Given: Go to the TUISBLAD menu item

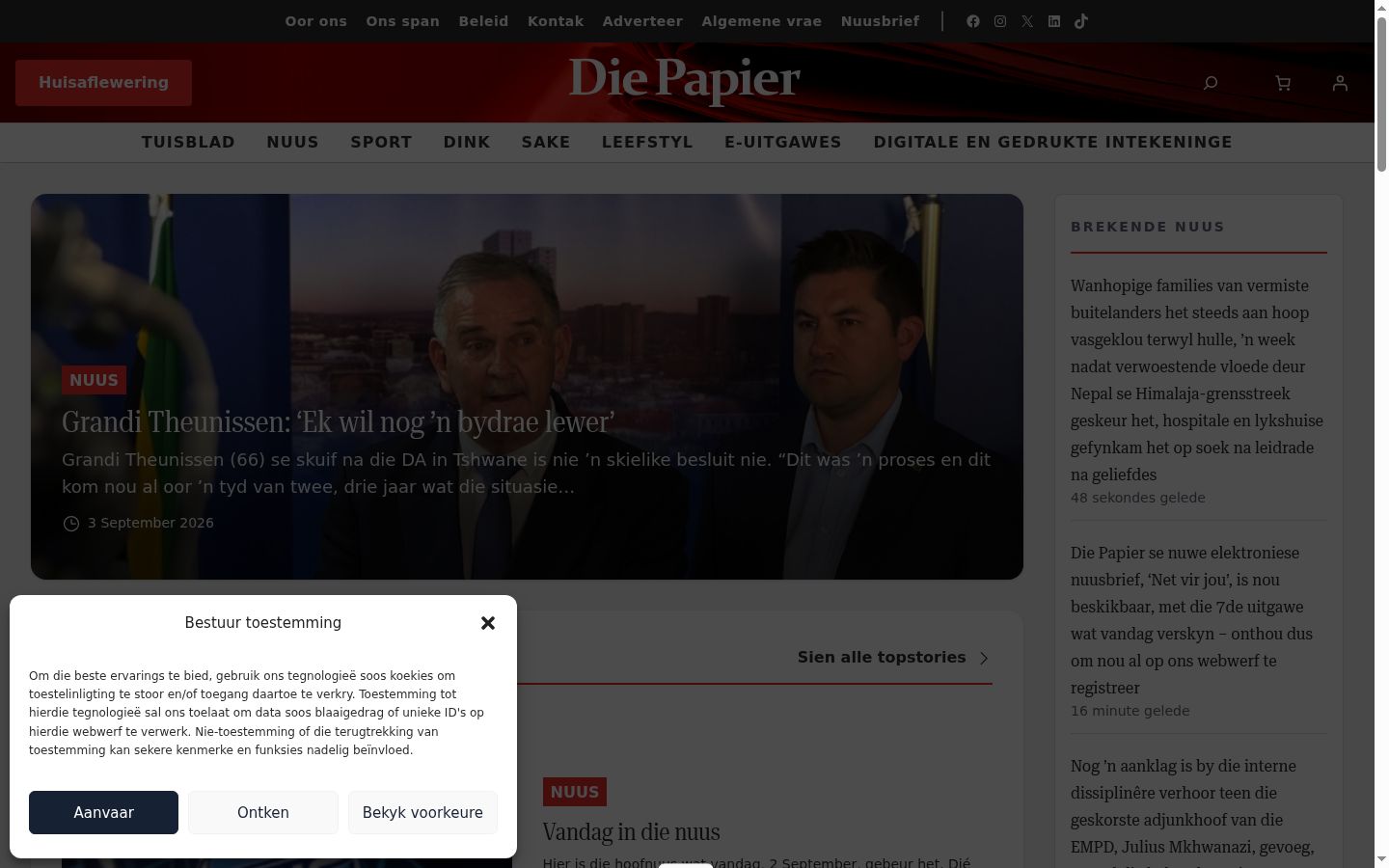Looking at the screenshot, I should pyautogui.click(x=188, y=143).
